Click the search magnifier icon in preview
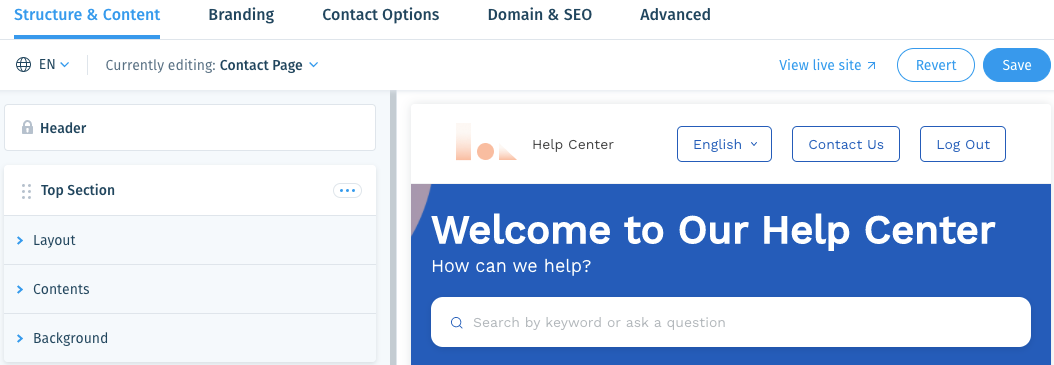1054x365 pixels. tap(456, 323)
